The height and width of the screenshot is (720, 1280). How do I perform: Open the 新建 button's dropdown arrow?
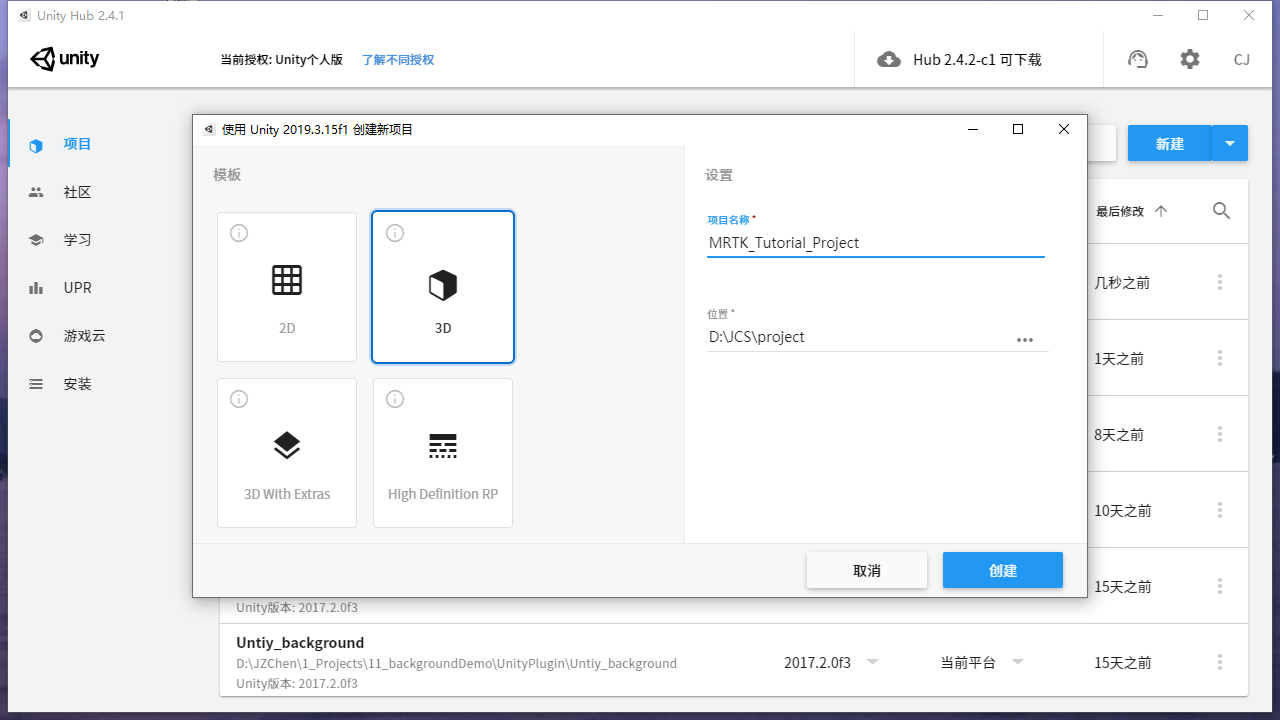click(1230, 143)
